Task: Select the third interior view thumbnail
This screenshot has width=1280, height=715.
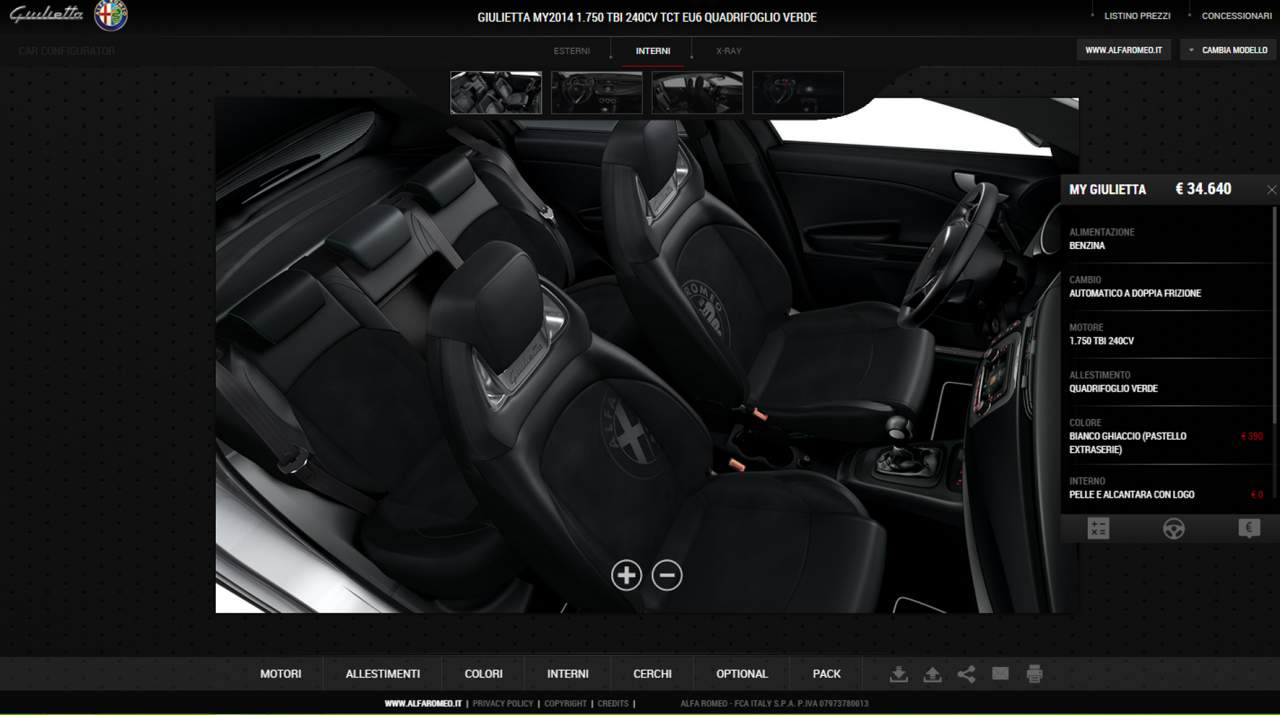Action: point(697,92)
